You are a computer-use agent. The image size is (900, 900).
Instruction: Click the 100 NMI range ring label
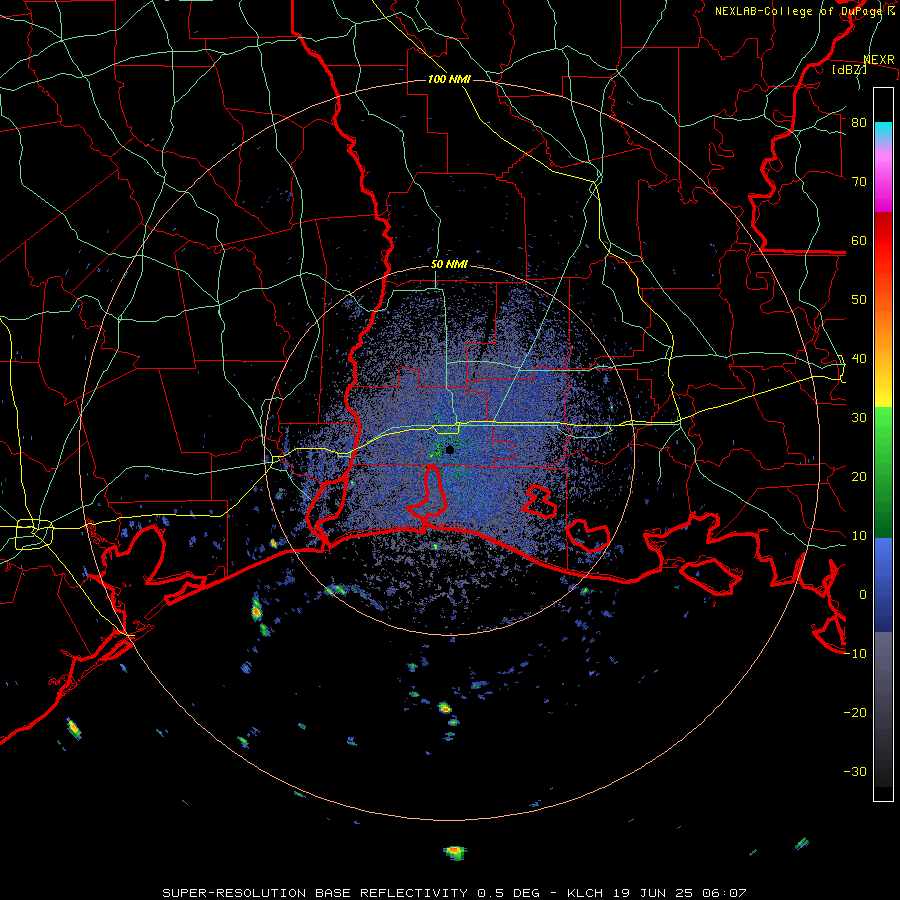tap(449, 79)
